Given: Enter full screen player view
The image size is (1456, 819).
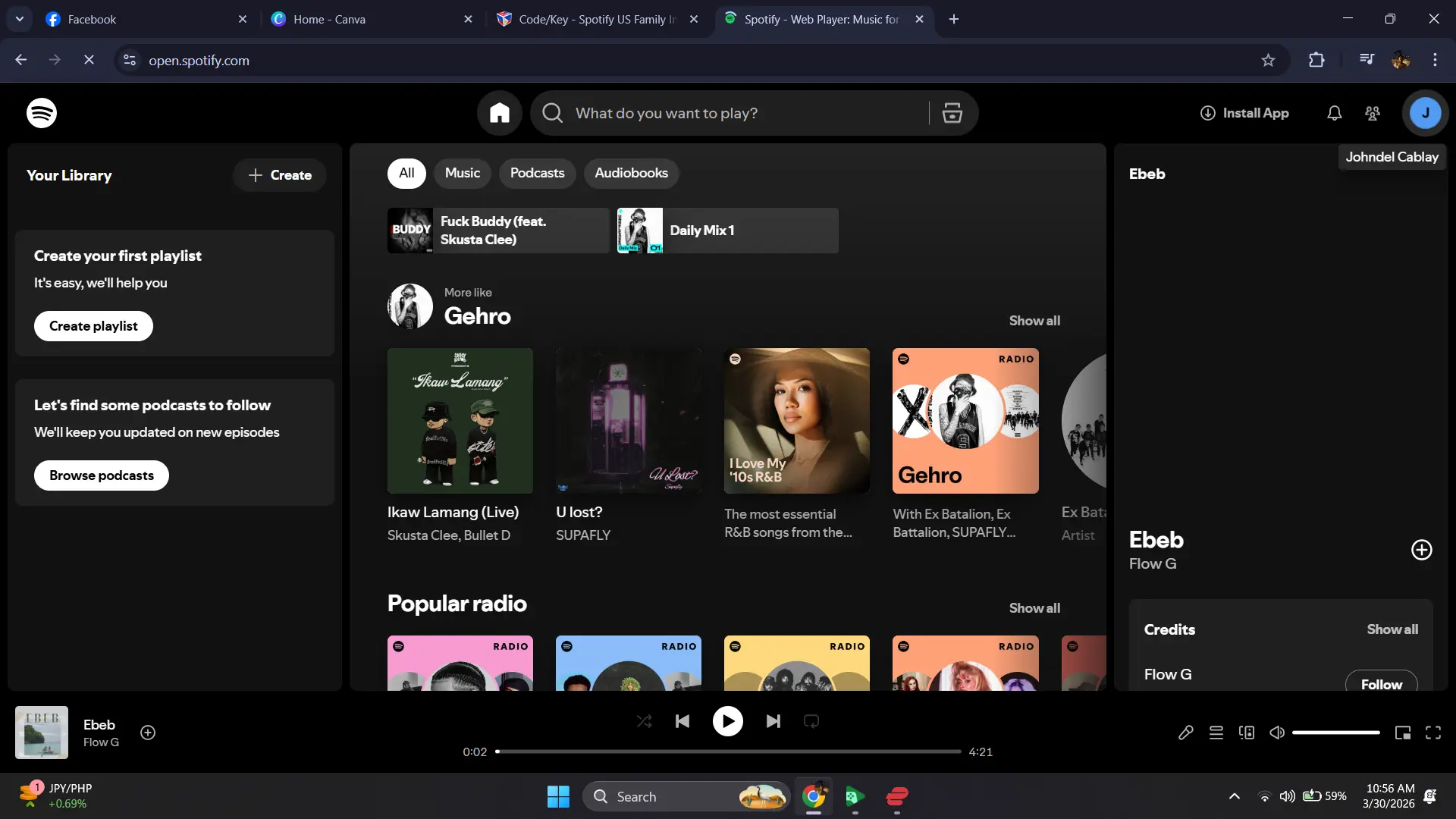Looking at the screenshot, I should coord(1433,733).
